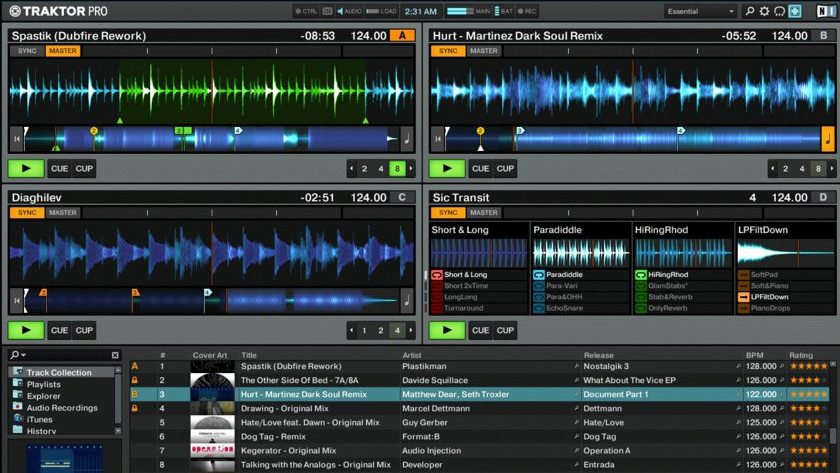Click cover art preview thumbnail at bottom left

click(x=65, y=458)
